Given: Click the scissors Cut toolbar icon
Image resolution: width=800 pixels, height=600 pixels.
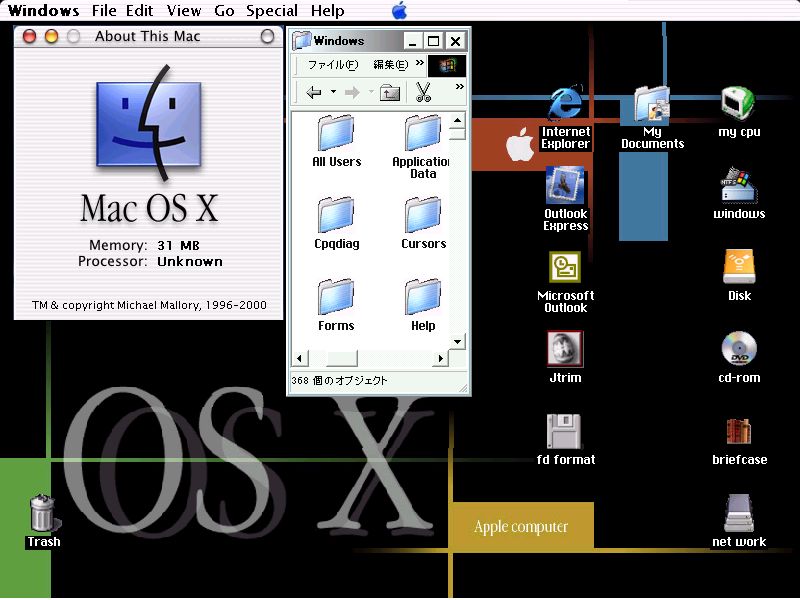Looking at the screenshot, I should point(423,92).
